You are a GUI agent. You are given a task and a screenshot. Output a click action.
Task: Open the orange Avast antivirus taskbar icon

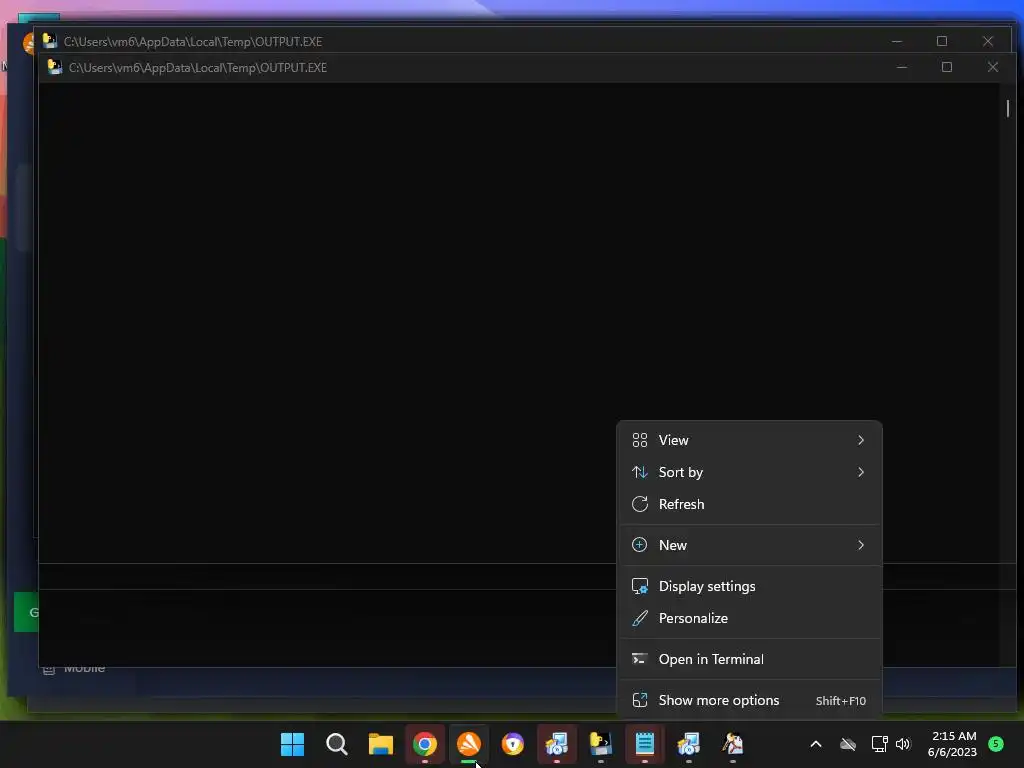coord(469,744)
